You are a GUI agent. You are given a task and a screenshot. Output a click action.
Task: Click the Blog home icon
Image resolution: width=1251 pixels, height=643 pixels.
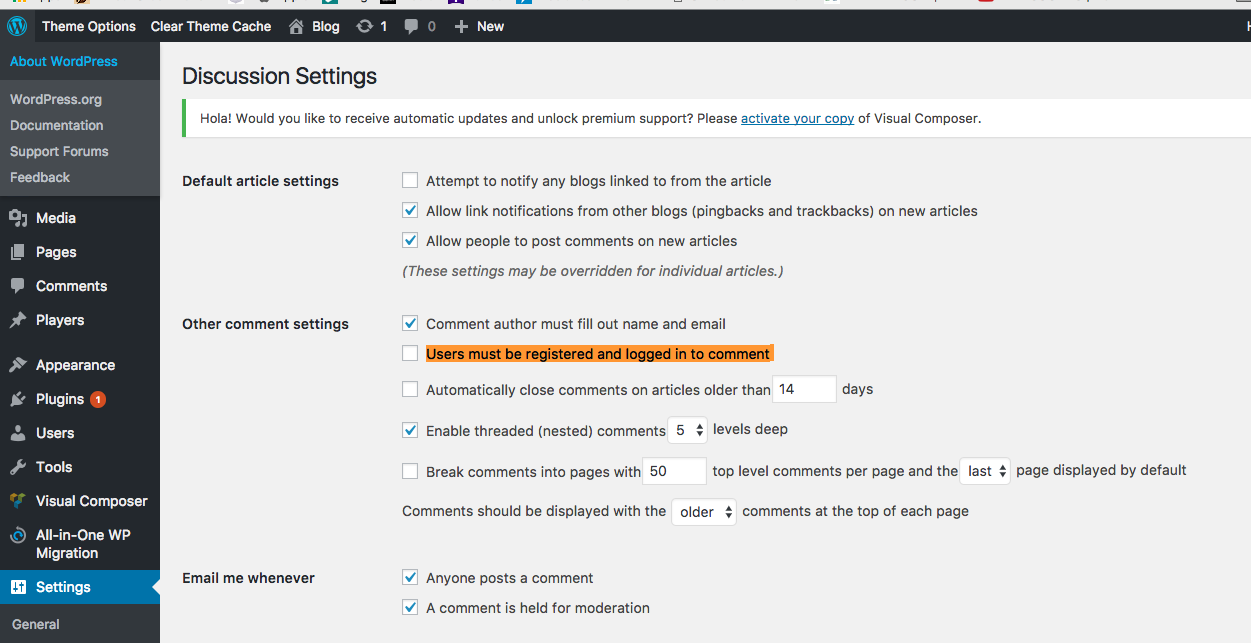[296, 27]
